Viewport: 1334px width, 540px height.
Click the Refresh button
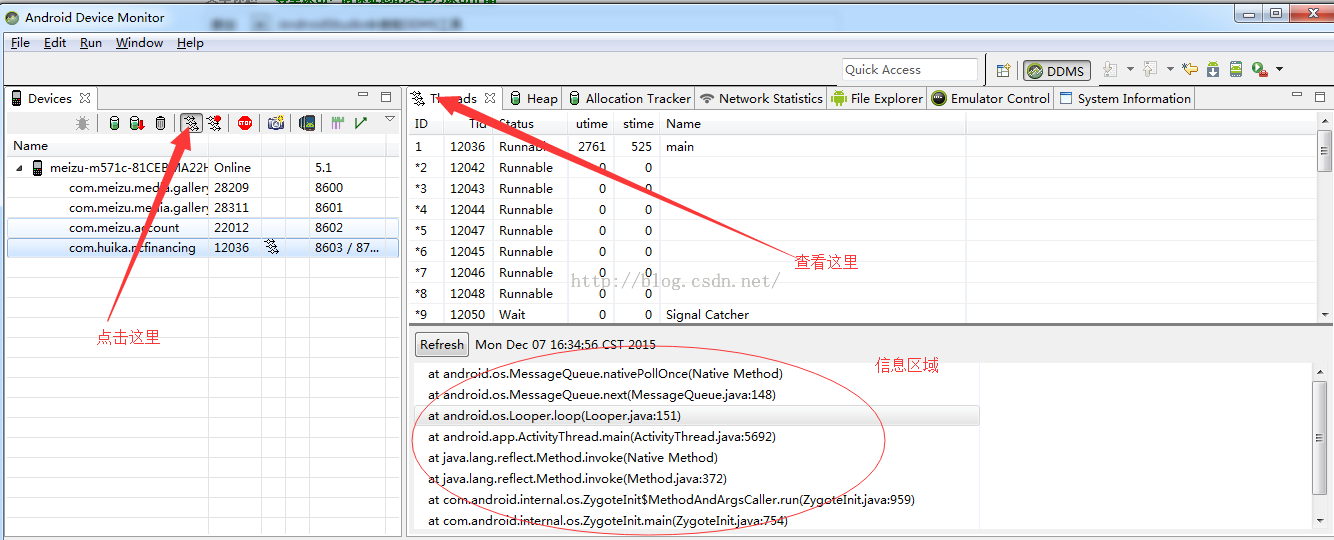point(442,344)
